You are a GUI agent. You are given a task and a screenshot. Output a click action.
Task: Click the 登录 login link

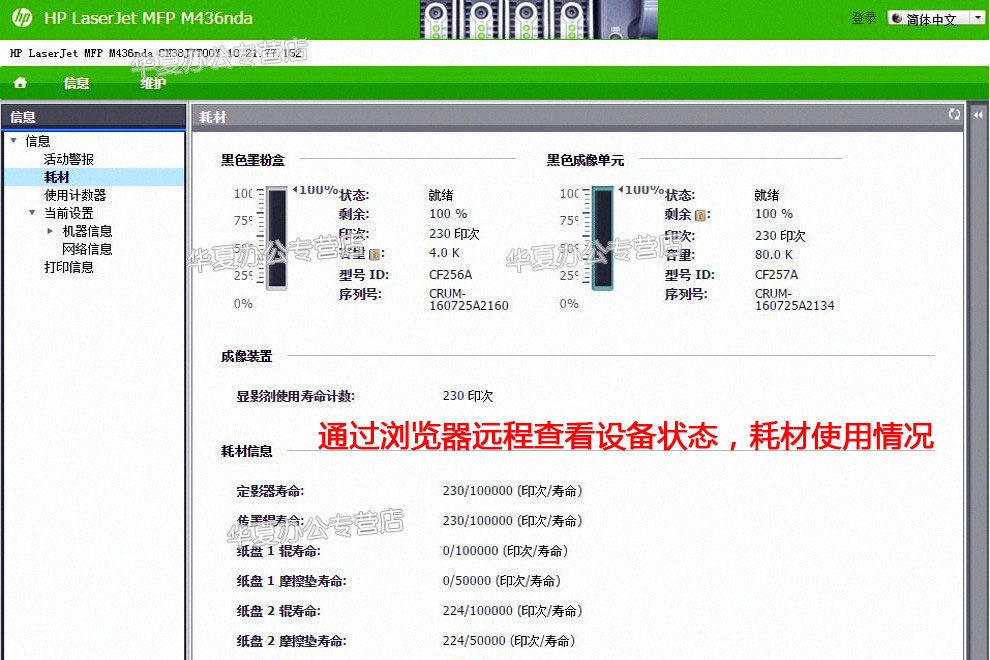(x=864, y=19)
